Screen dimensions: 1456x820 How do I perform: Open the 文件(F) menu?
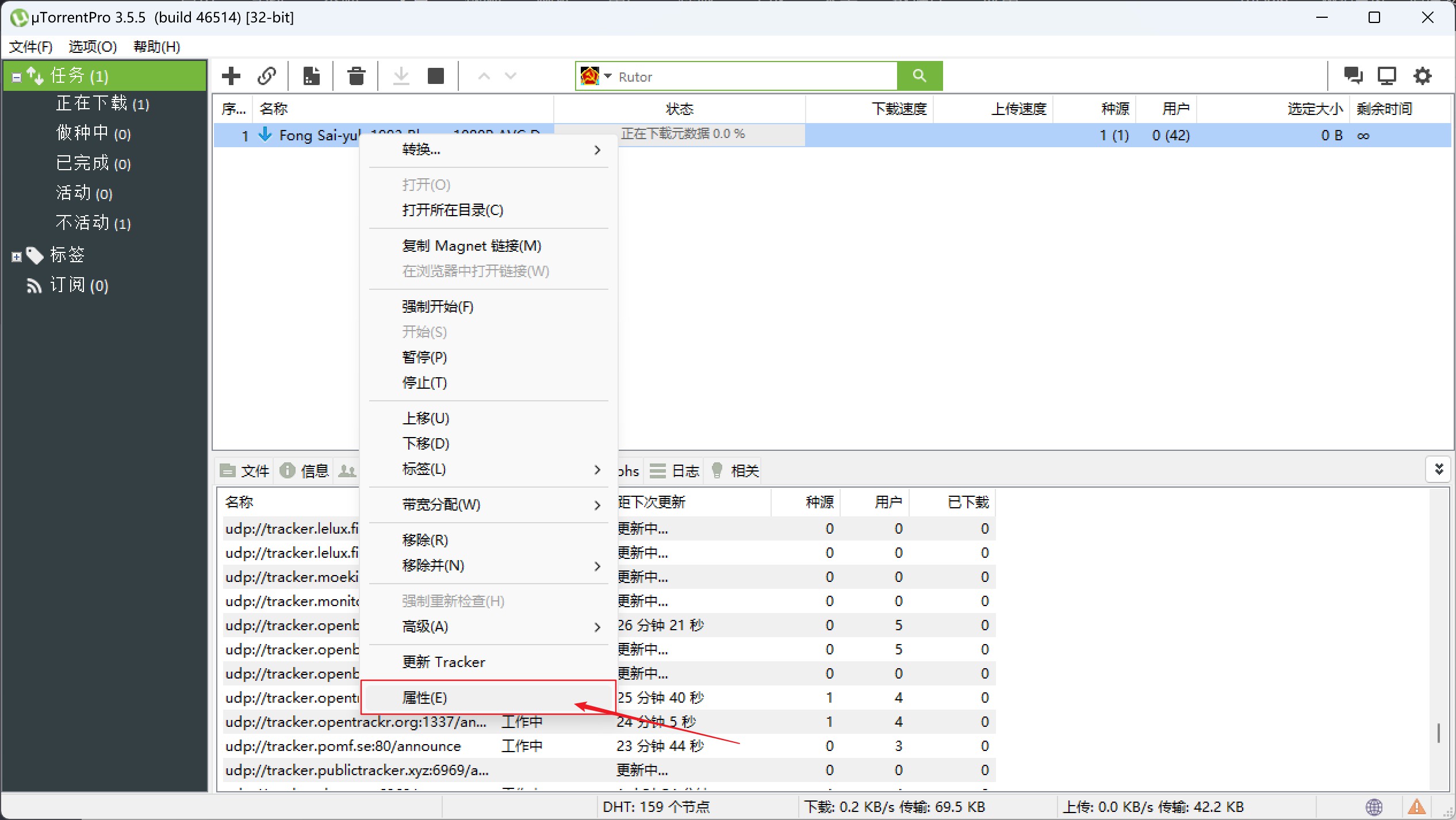tap(31, 47)
